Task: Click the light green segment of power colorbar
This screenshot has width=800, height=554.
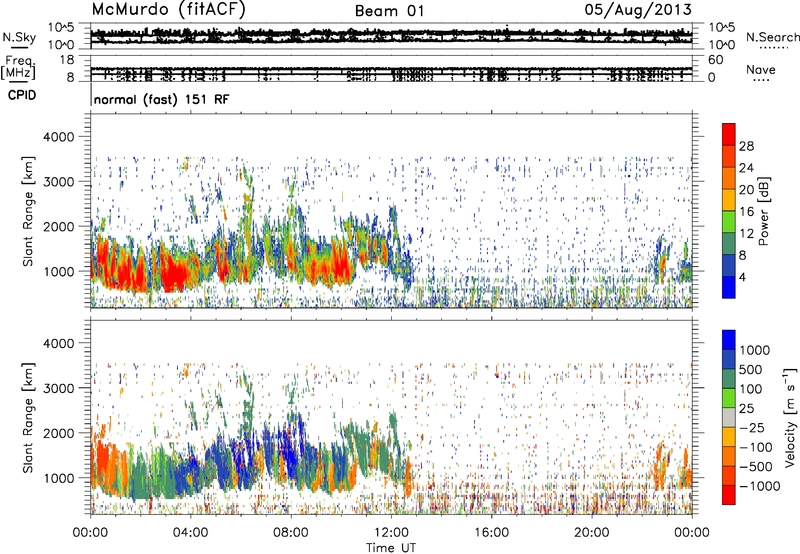Action: point(729,222)
